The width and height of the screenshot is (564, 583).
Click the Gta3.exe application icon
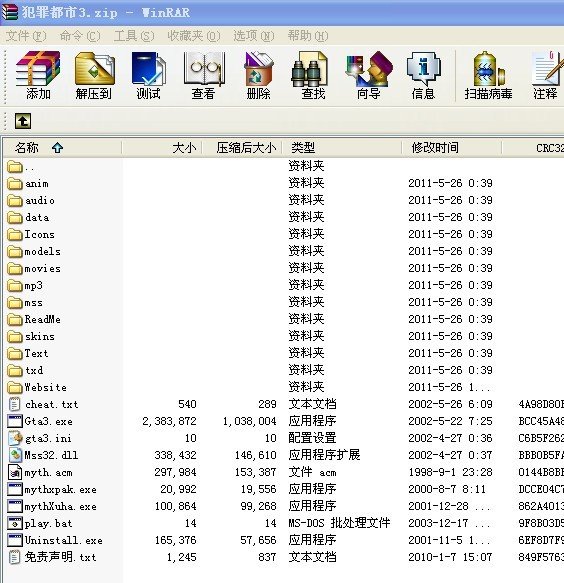click(x=15, y=421)
